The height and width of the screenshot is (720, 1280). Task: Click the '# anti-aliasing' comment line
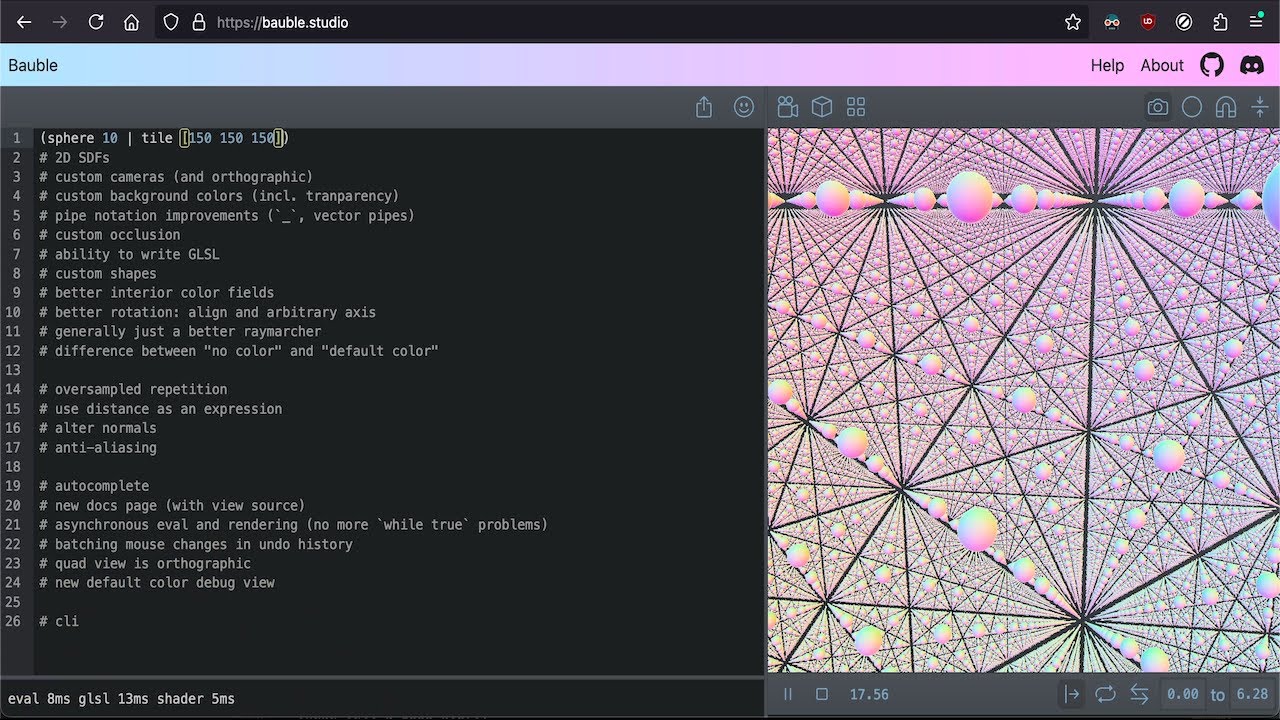pyautogui.click(x=98, y=447)
